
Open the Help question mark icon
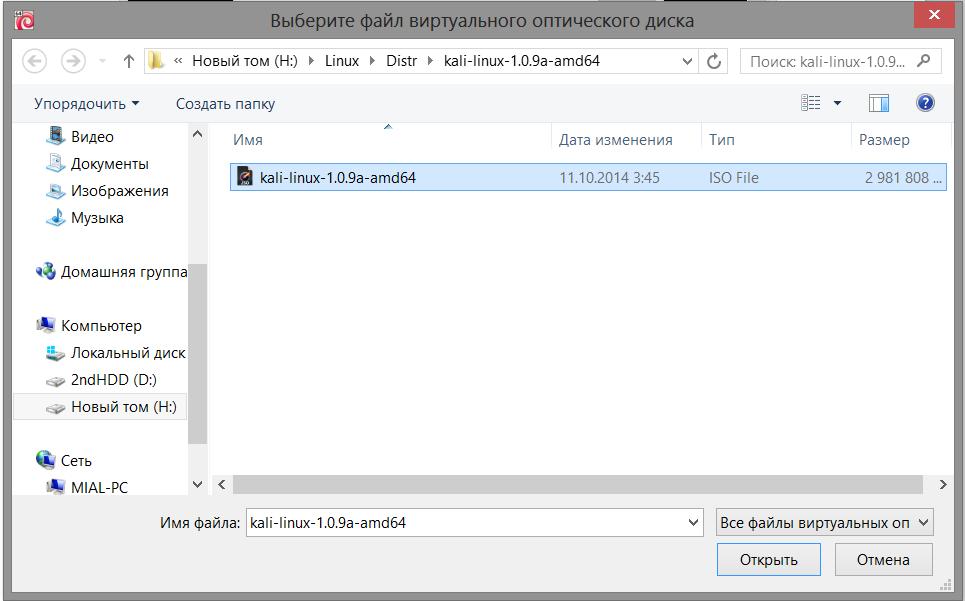tap(925, 103)
